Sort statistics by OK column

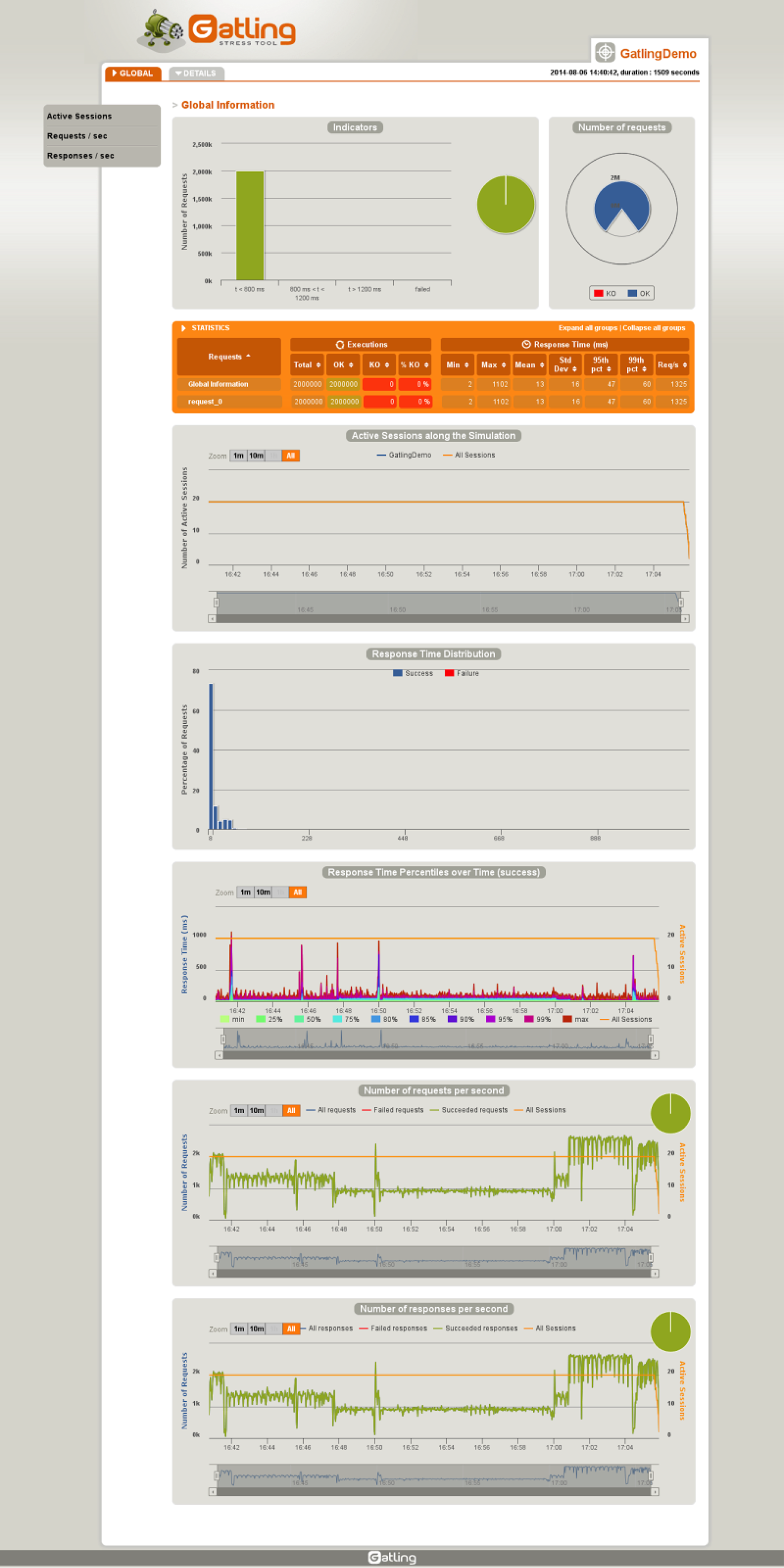point(343,365)
